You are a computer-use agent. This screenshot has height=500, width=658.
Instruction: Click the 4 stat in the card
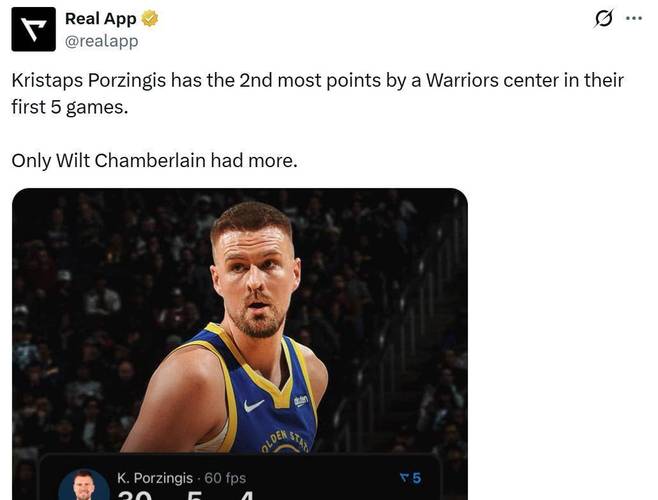246,495
